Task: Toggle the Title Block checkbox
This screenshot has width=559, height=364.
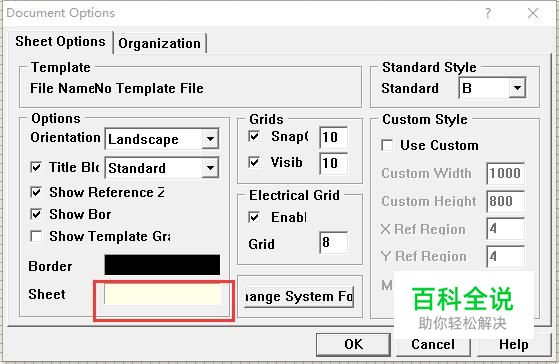Action: coord(36,167)
